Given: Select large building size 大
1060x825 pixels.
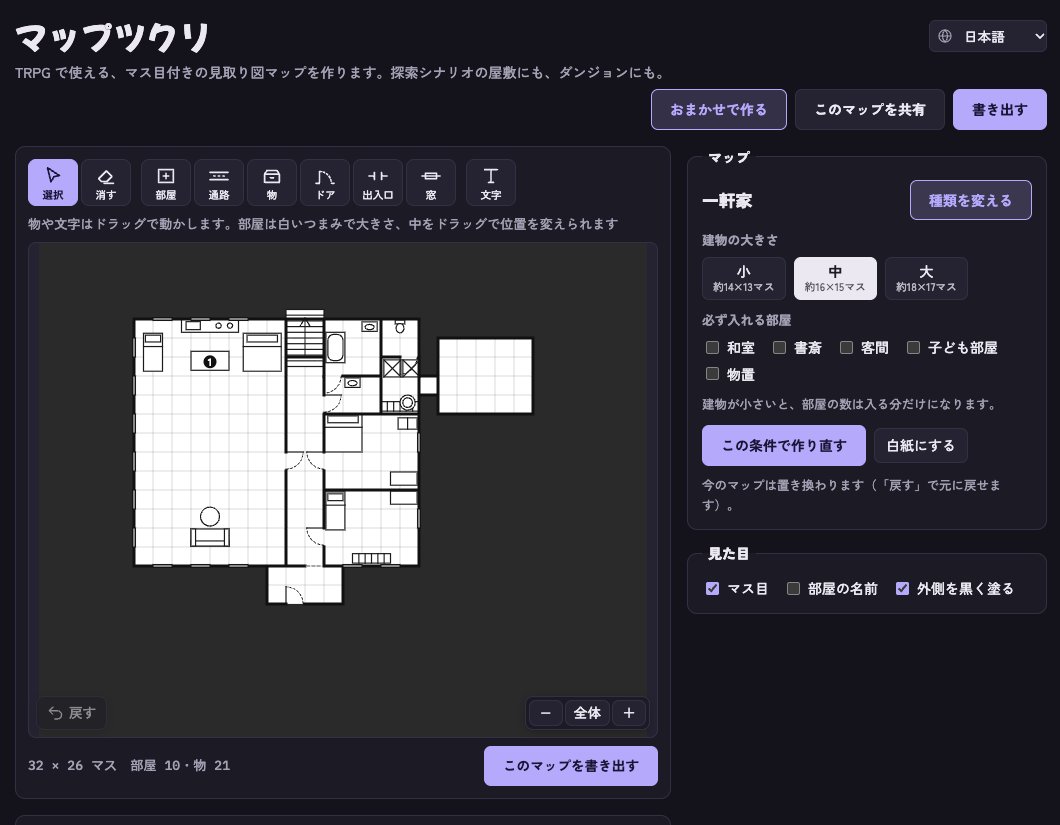Looking at the screenshot, I should click(x=926, y=278).
